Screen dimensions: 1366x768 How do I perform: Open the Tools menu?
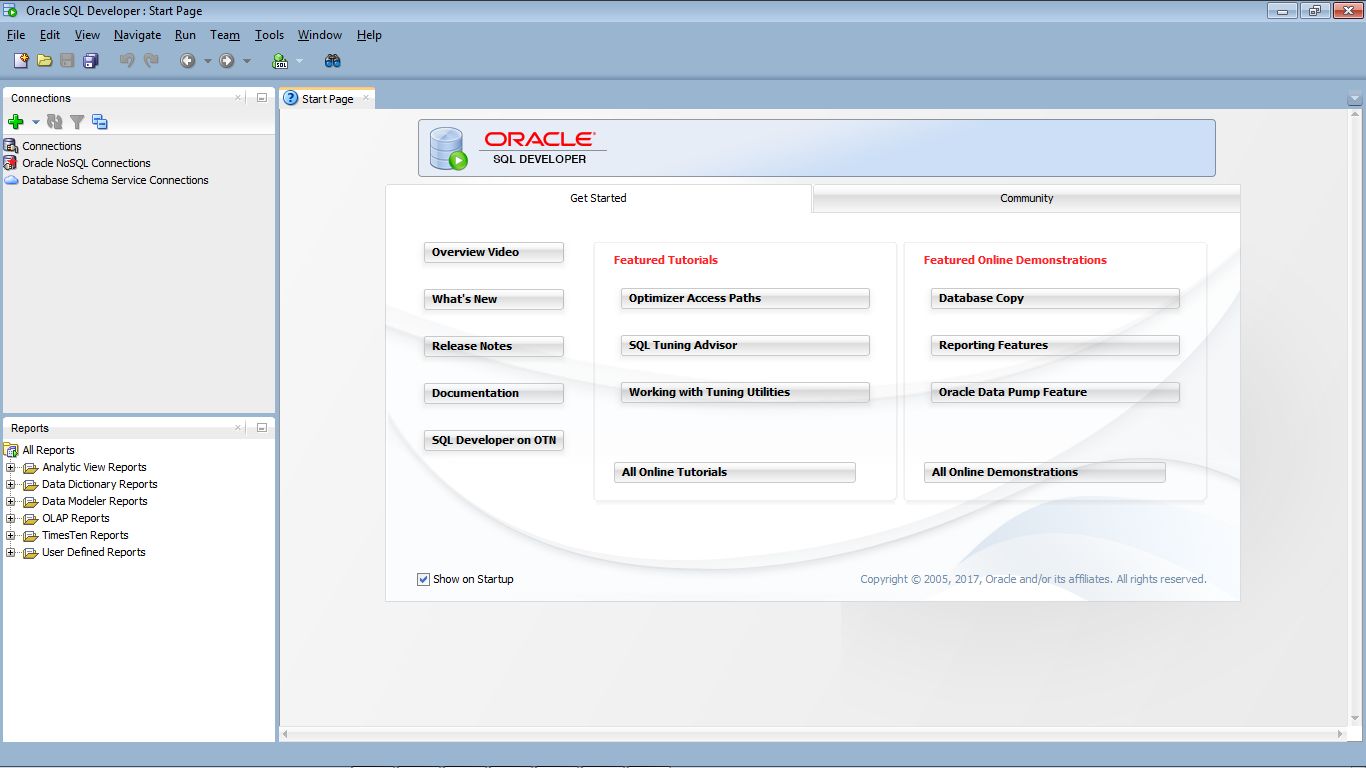pyautogui.click(x=269, y=34)
